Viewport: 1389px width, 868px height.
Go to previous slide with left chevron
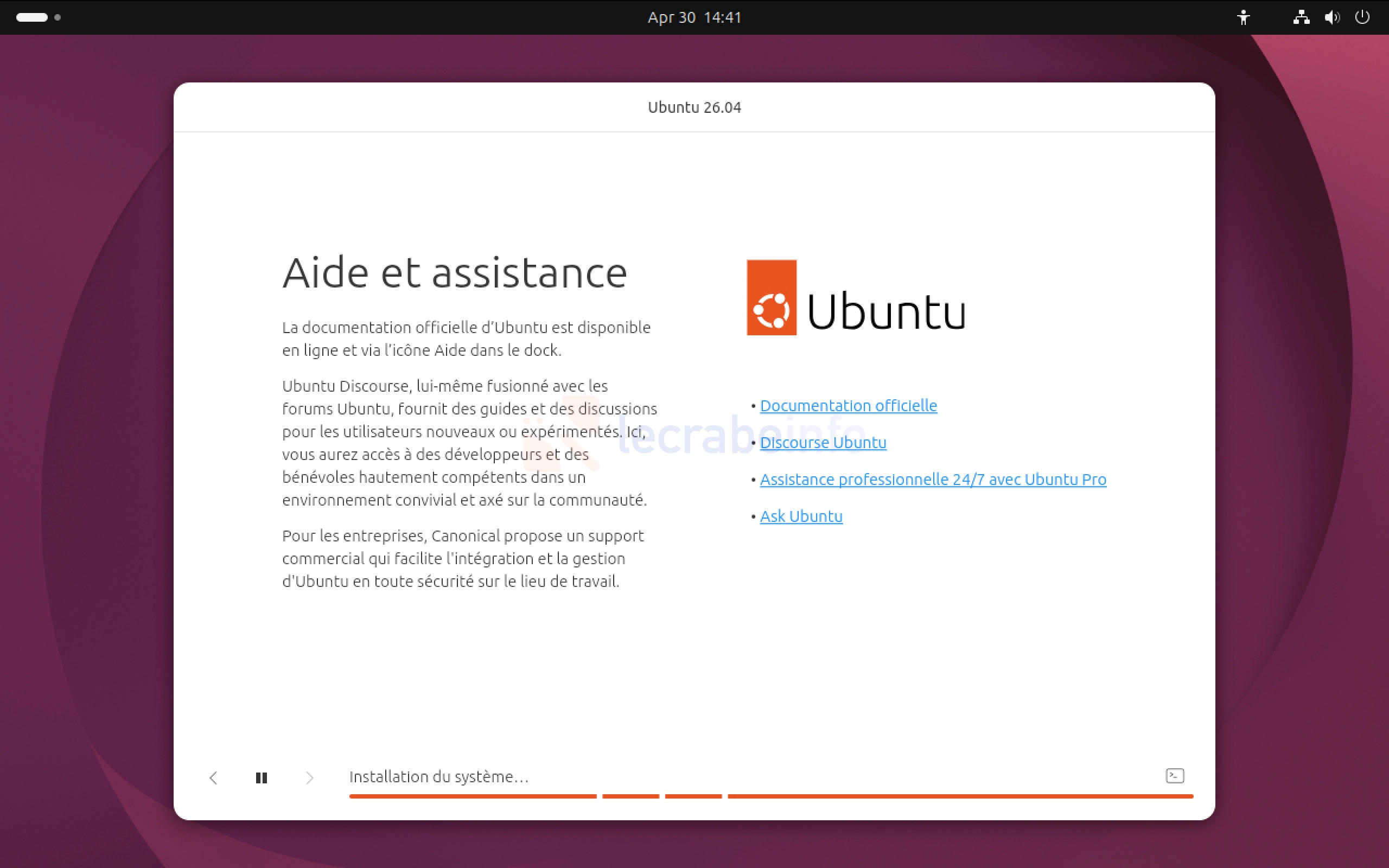coord(214,777)
